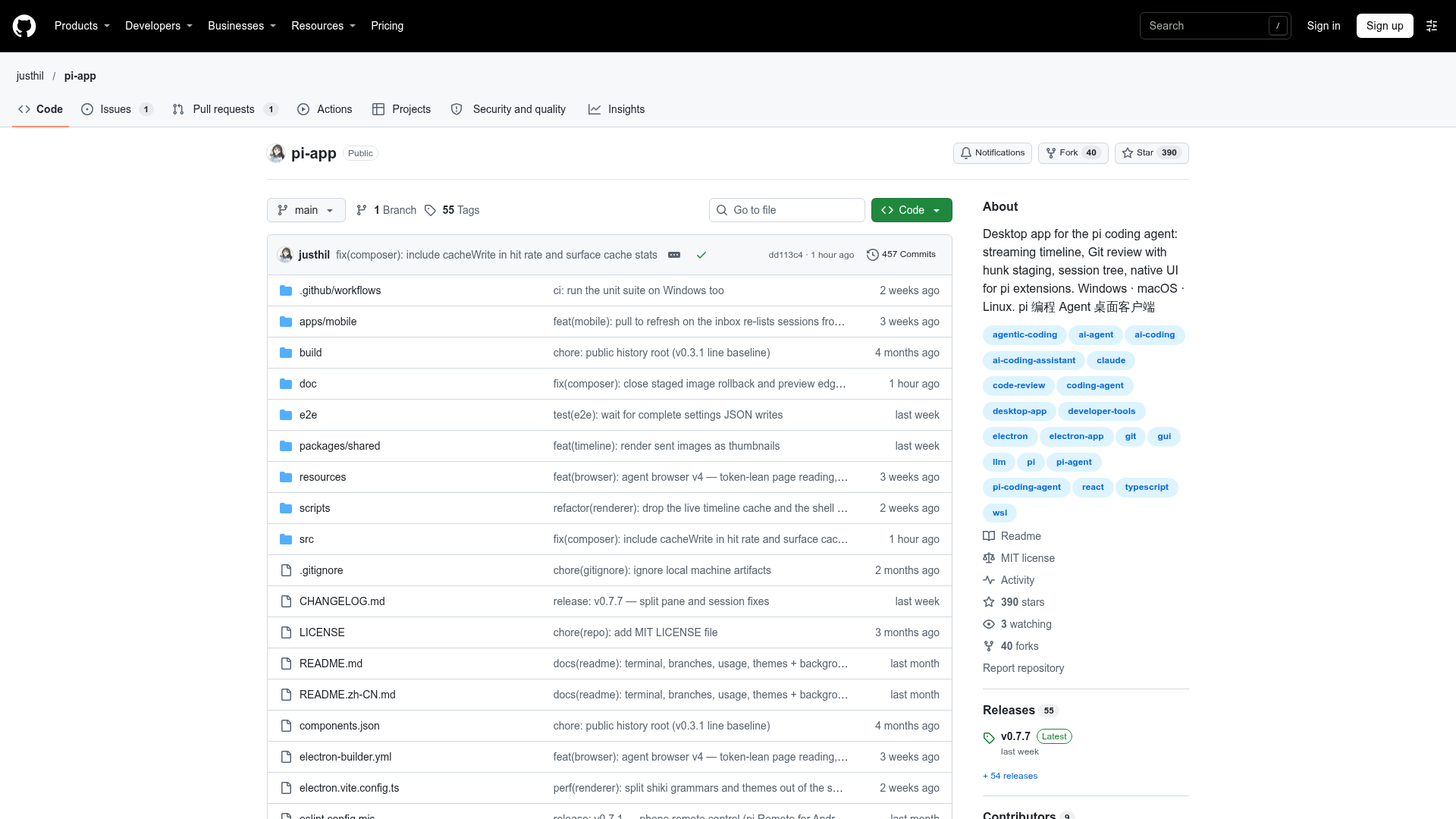Open the Businesses menu

tap(242, 26)
